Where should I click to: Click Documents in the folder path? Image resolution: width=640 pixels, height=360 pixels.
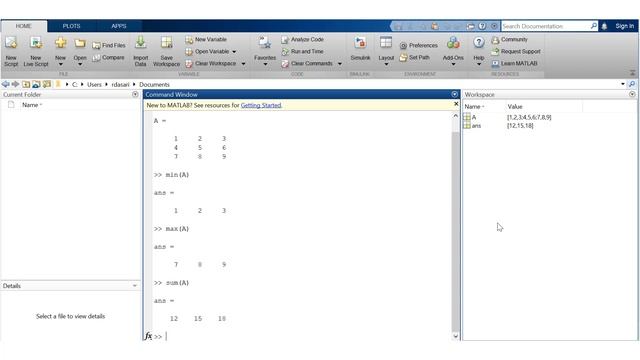click(154, 84)
